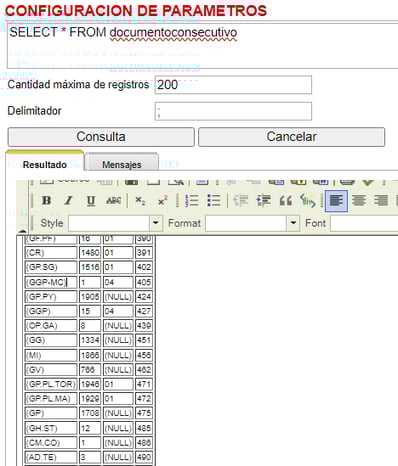The image size is (398, 466).
Task: Click the value 1708 cell
Action: tap(90, 413)
